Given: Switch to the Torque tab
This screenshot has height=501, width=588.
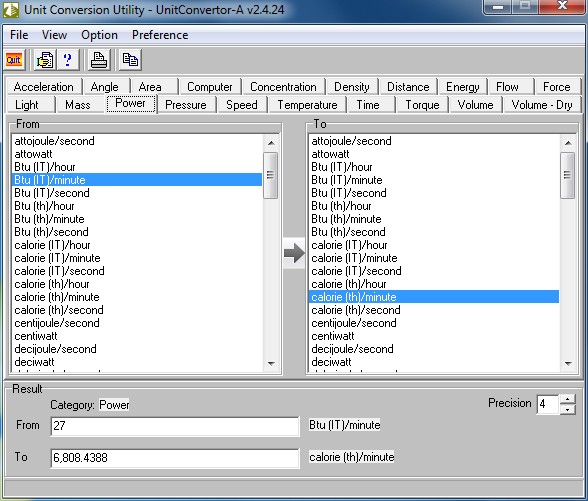Looking at the screenshot, I should pyautogui.click(x=422, y=105).
